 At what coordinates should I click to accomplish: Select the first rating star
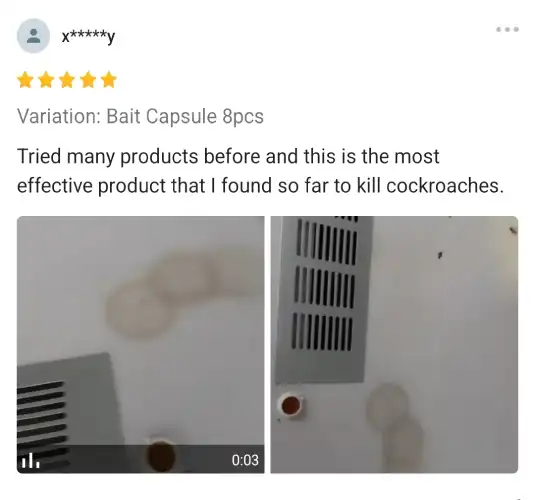click(25, 80)
